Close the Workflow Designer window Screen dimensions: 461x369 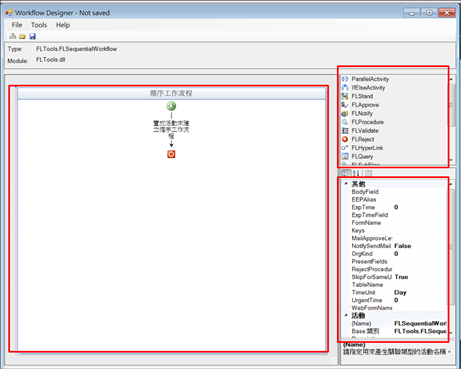tap(447, 13)
